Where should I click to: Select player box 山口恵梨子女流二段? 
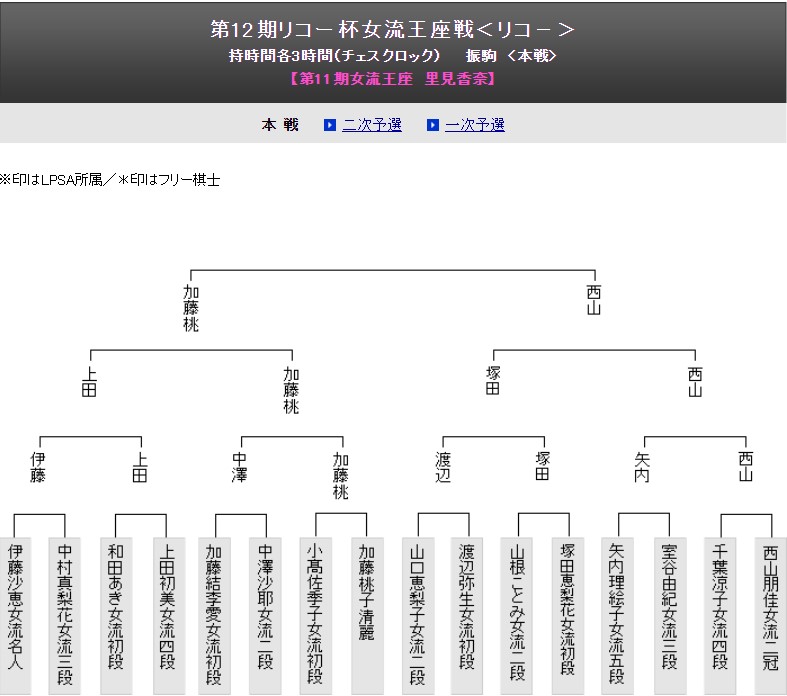[x=418, y=616]
